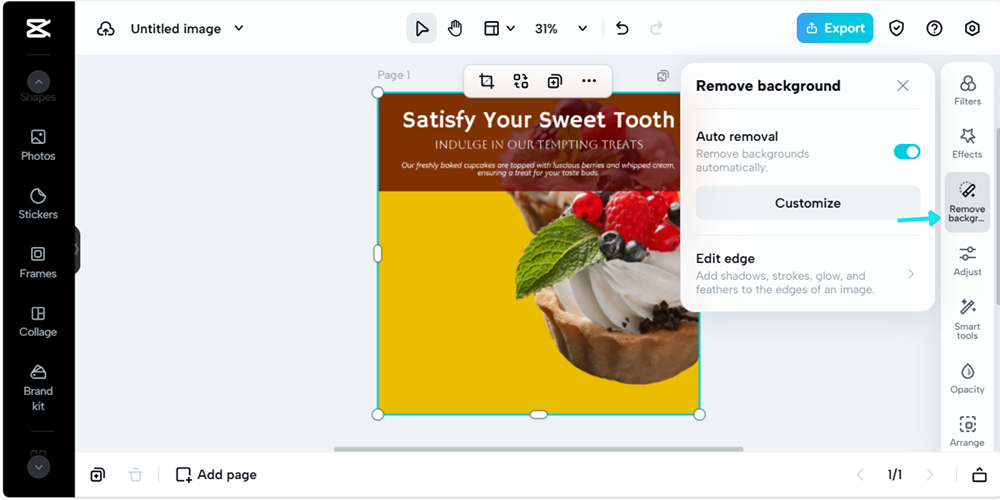Click the up arrow above Shapes
The width and height of the screenshot is (1000, 500).
point(38,82)
